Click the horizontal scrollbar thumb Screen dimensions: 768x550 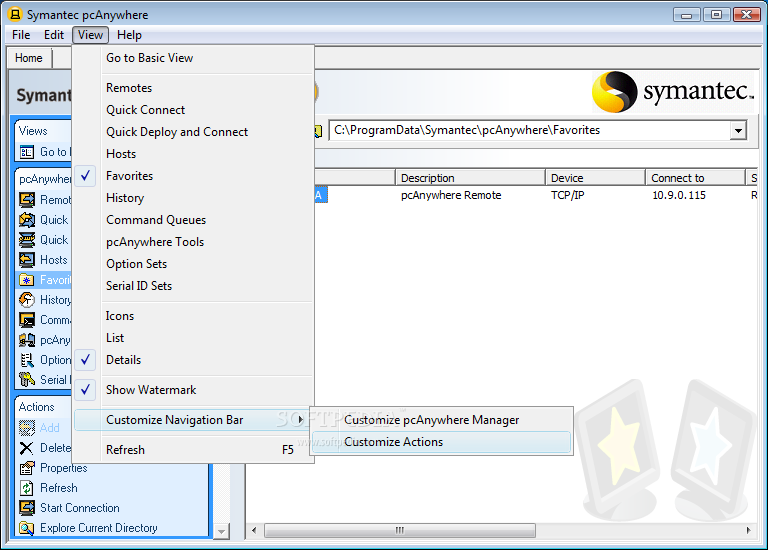400,530
